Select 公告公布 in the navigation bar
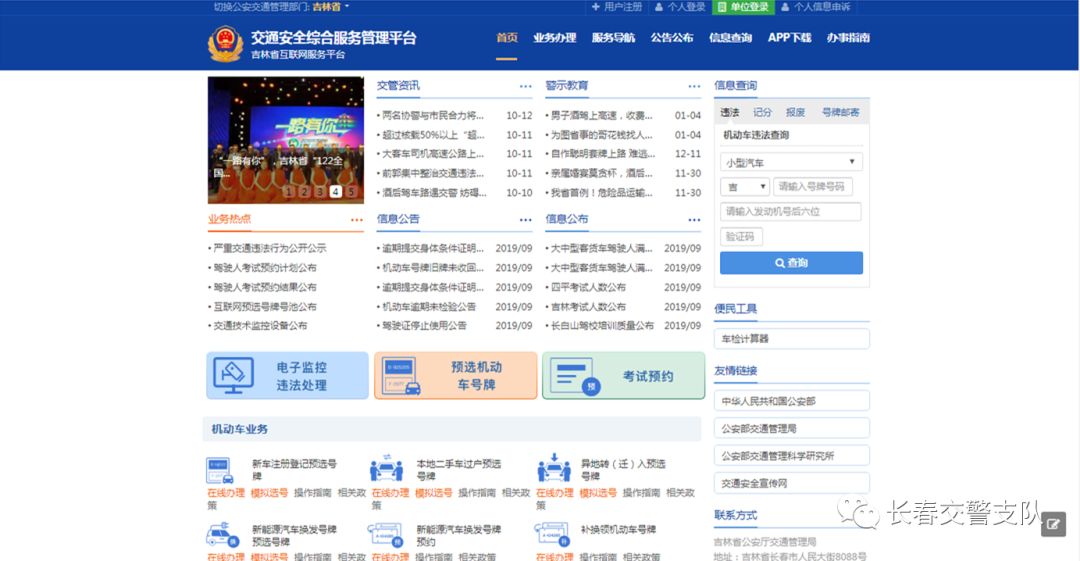1080x561 pixels. 672,38
